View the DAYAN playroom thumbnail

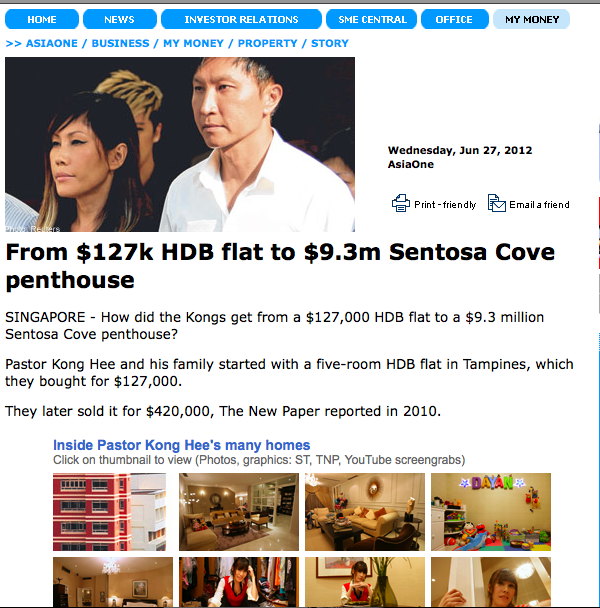[x=491, y=512]
